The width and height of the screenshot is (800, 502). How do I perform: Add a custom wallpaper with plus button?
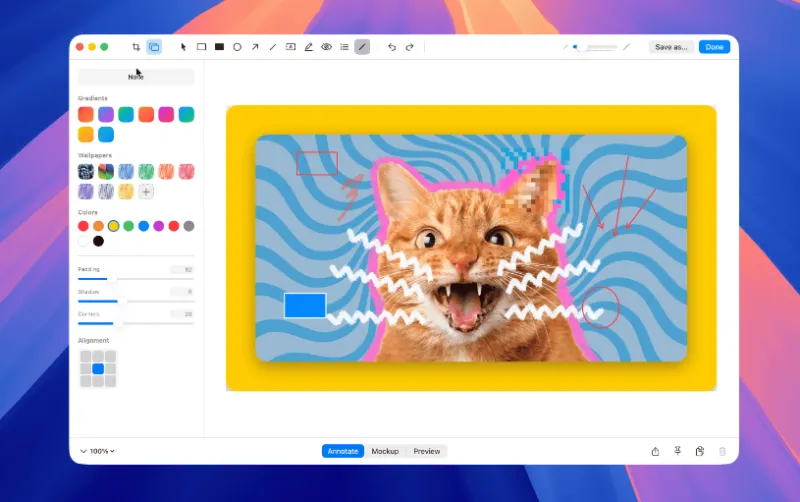(146, 192)
